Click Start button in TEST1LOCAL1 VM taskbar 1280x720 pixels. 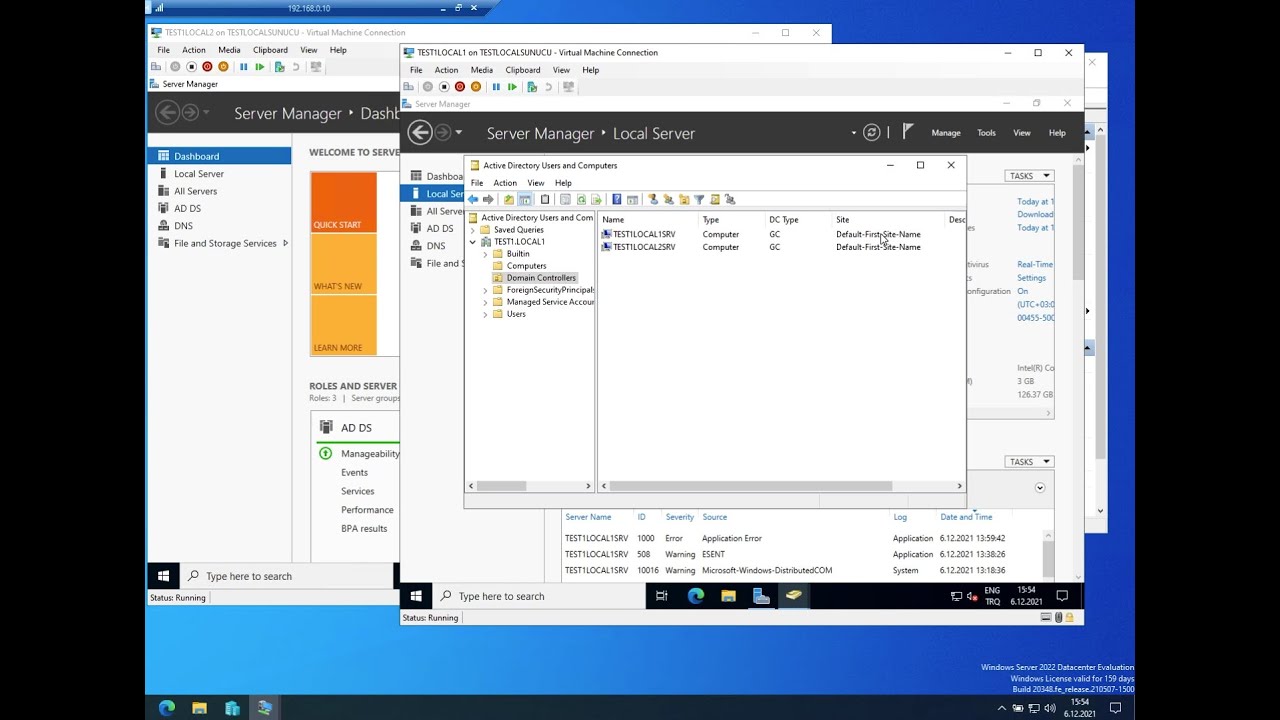[416, 596]
